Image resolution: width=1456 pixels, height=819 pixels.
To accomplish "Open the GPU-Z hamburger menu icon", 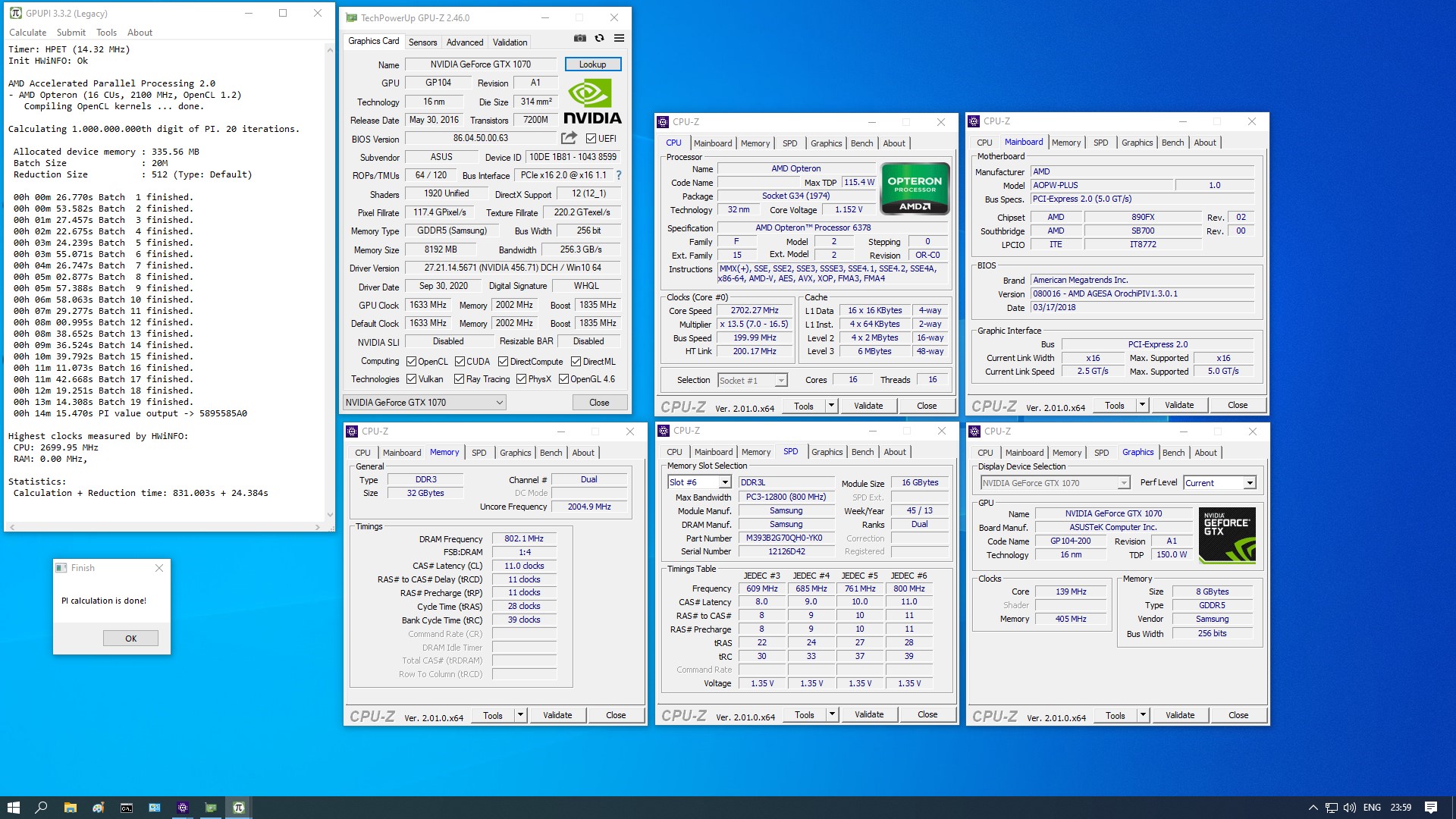I will (x=619, y=38).
